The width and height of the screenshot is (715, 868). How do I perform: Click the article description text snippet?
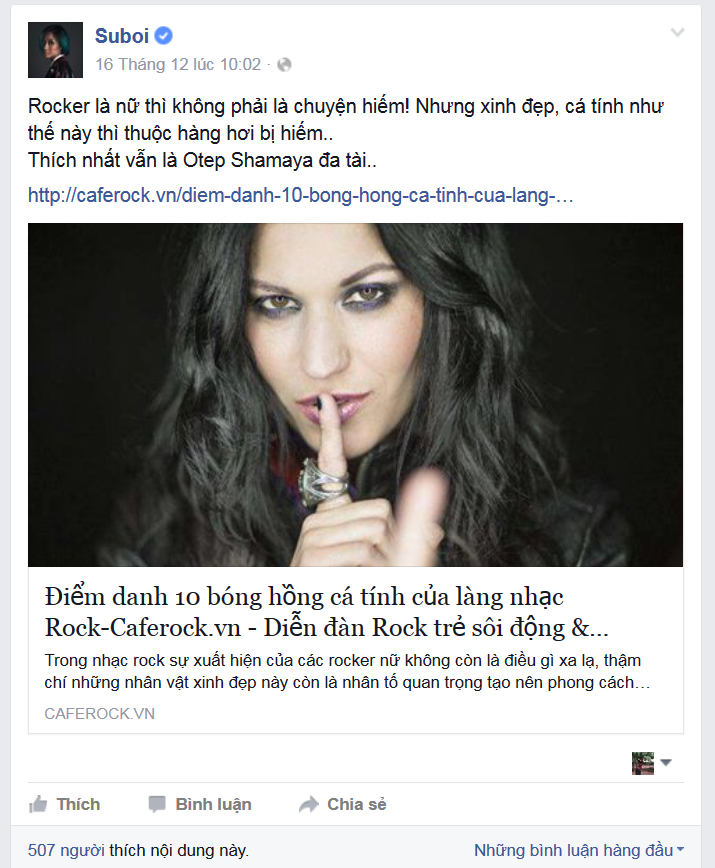click(347, 671)
